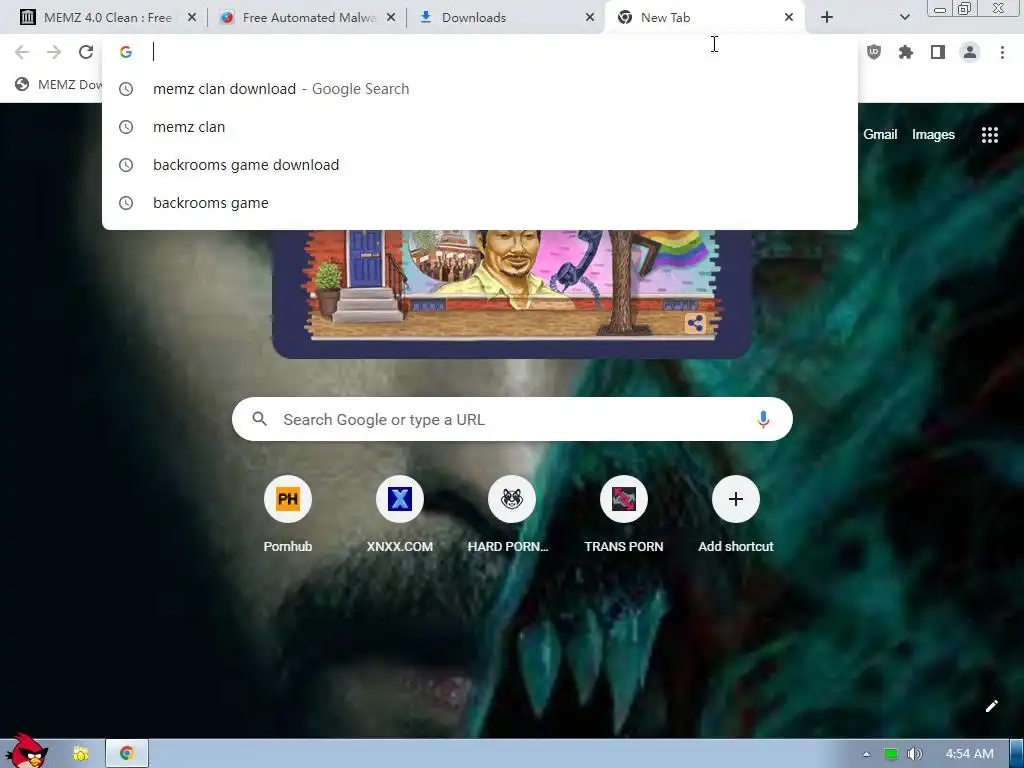
Task: Toggle the browser side panel
Action: tap(938, 52)
